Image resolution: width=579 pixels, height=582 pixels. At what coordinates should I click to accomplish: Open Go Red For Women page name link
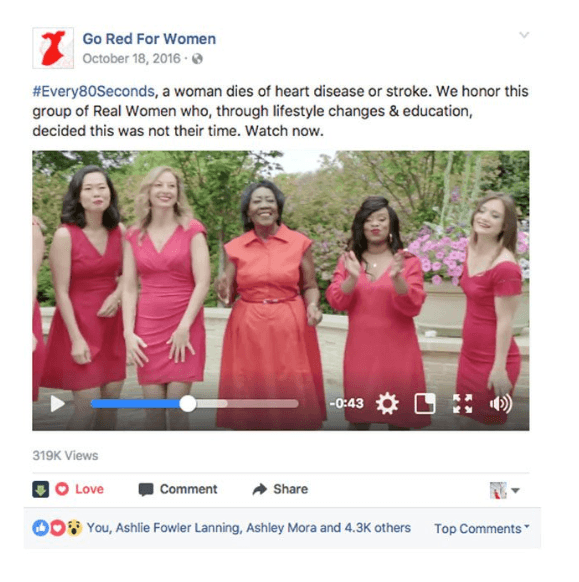point(149,39)
